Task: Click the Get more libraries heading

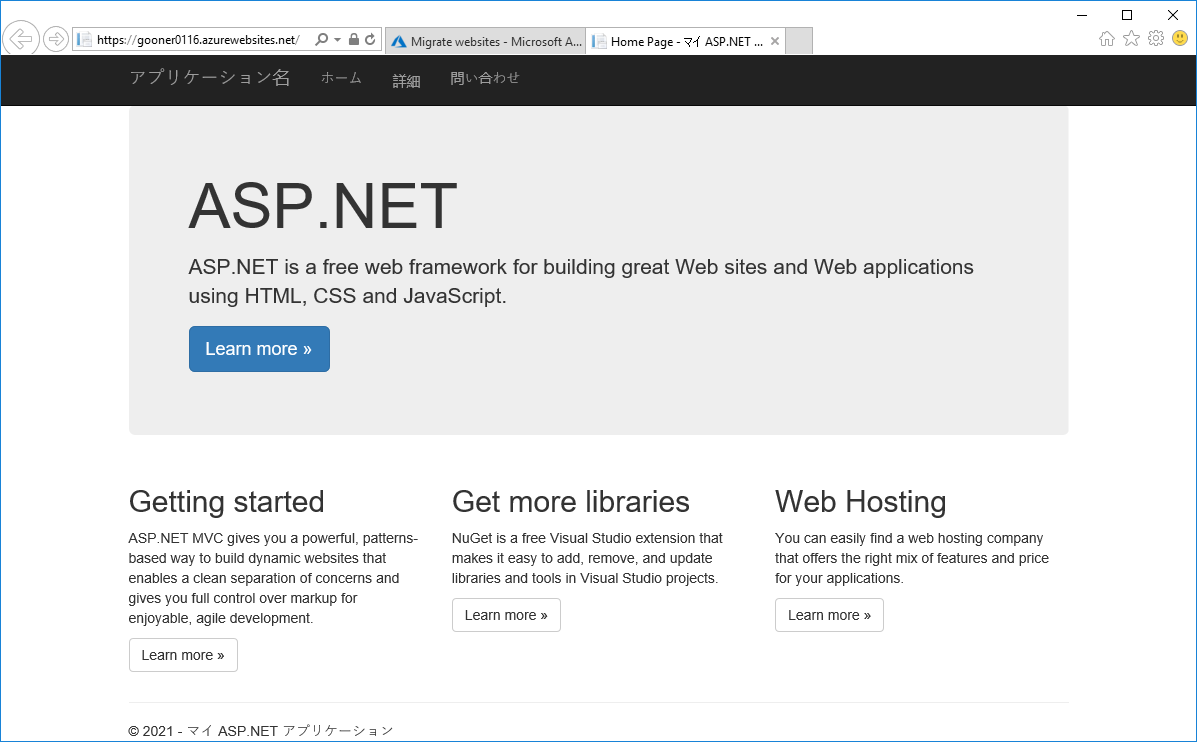Action: click(x=571, y=502)
